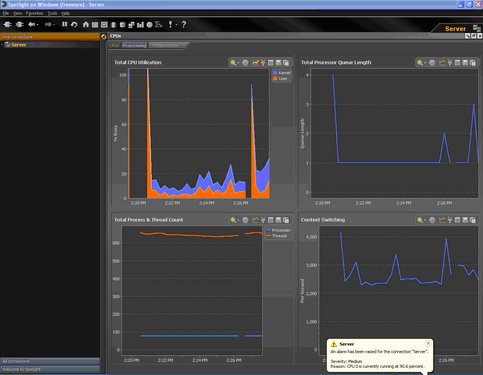Open the Tools menu
The image size is (483, 375).
(52, 13)
